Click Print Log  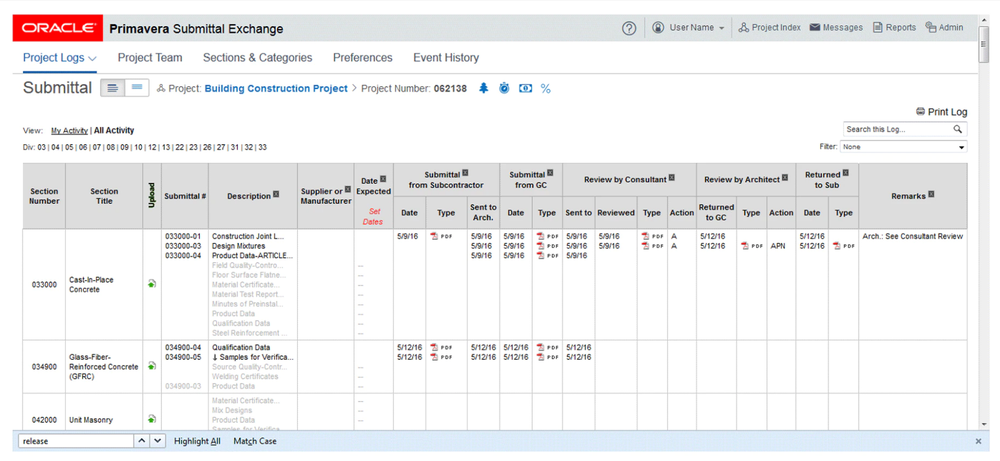click(941, 112)
